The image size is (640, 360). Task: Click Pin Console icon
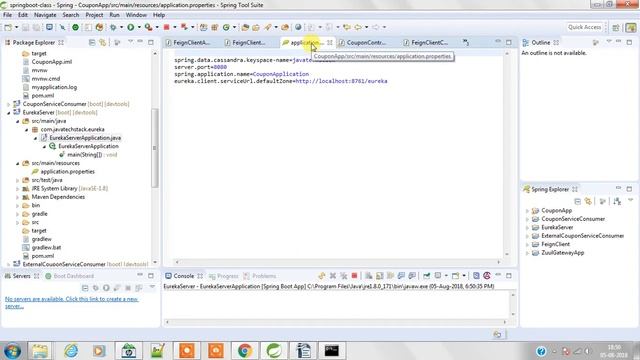tap(427, 276)
